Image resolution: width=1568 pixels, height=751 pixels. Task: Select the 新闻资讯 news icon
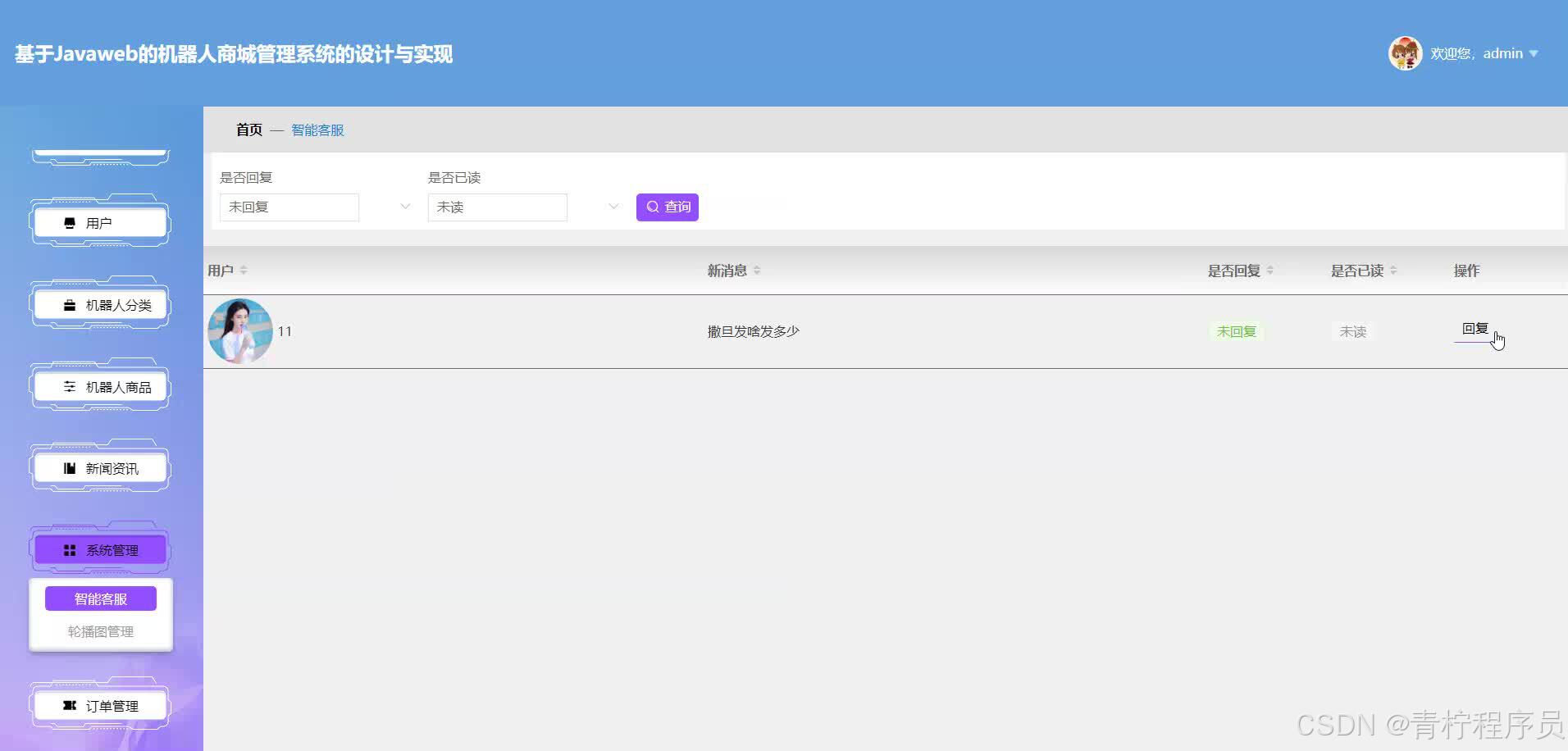69,468
